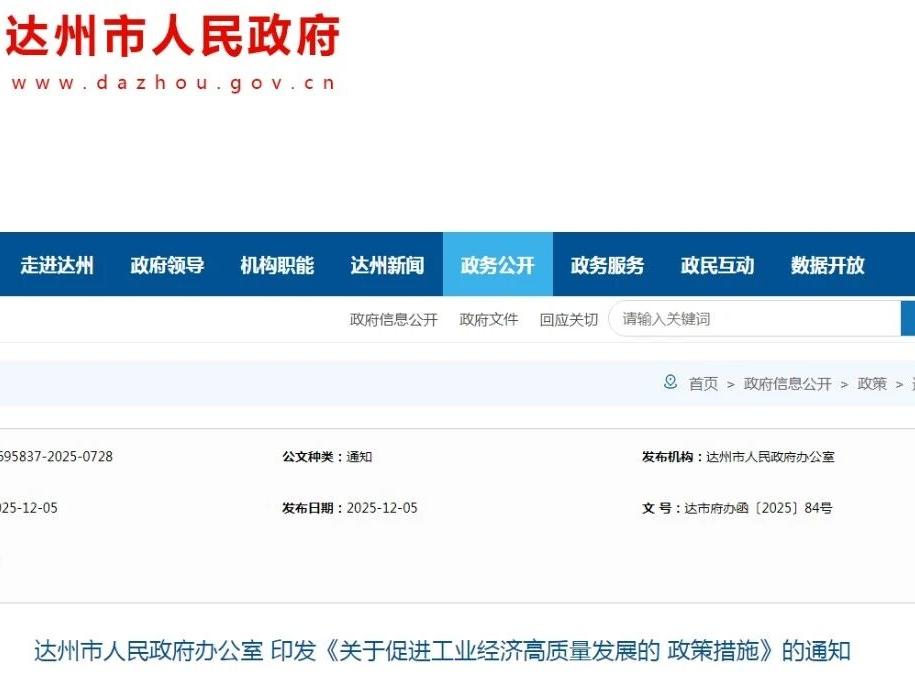Screen dimensions: 915x686
Task: Open the 政府领导 navigation menu
Action: 167,265
